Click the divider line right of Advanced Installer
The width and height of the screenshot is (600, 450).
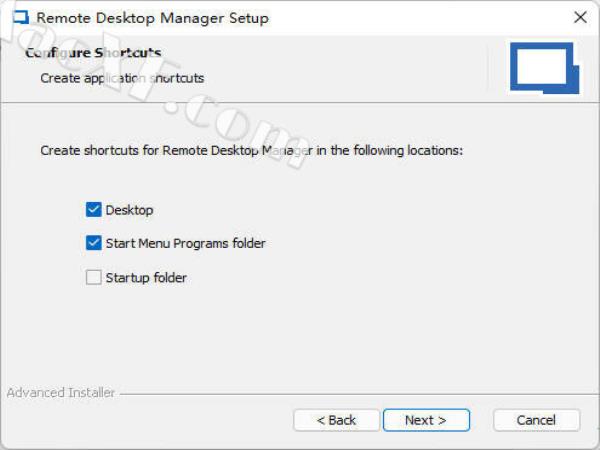pos(350,393)
